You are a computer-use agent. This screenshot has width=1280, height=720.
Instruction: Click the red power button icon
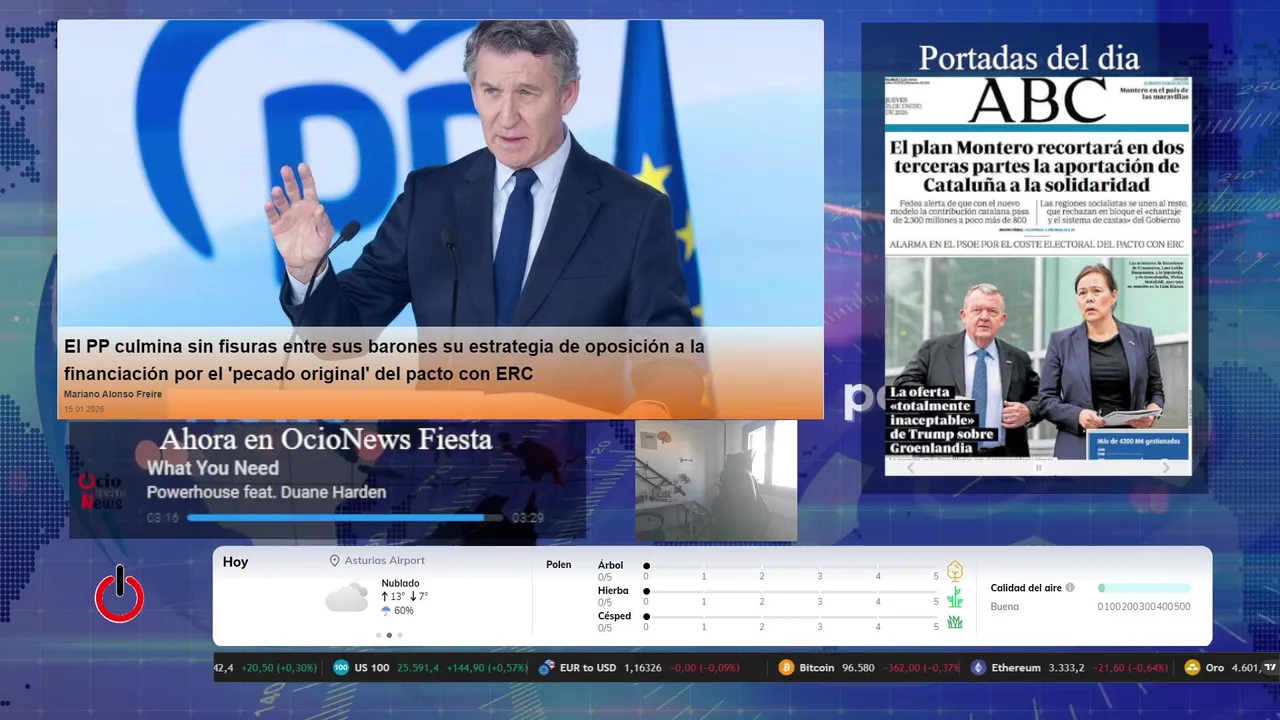coord(119,596)
